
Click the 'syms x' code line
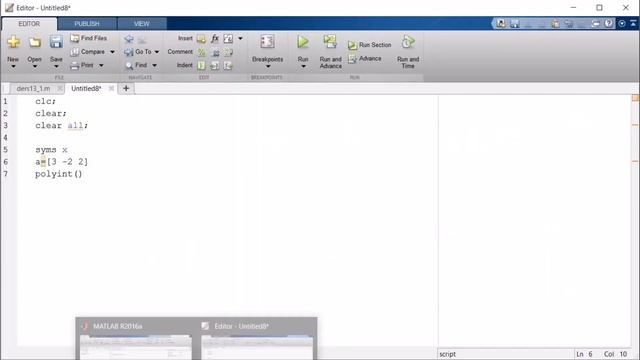pos(51,150)
